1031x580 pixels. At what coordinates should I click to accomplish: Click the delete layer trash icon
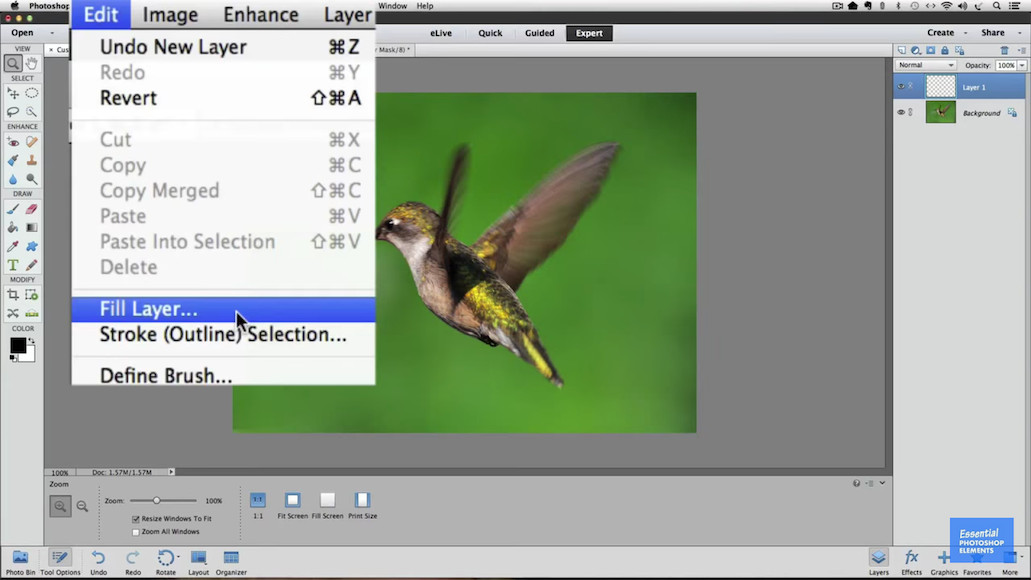1005,50
